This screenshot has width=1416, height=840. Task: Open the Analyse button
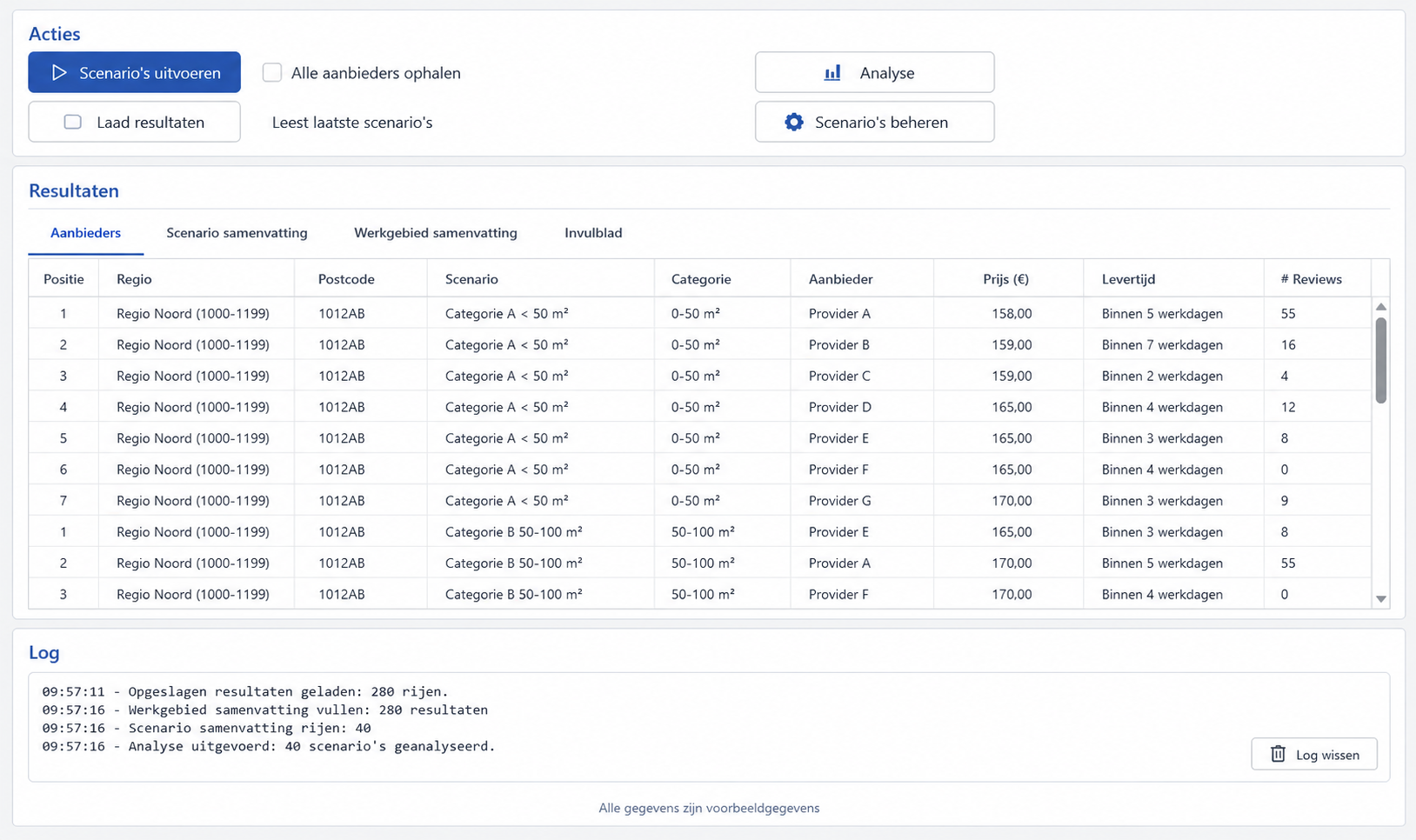[x=875, y=72]
